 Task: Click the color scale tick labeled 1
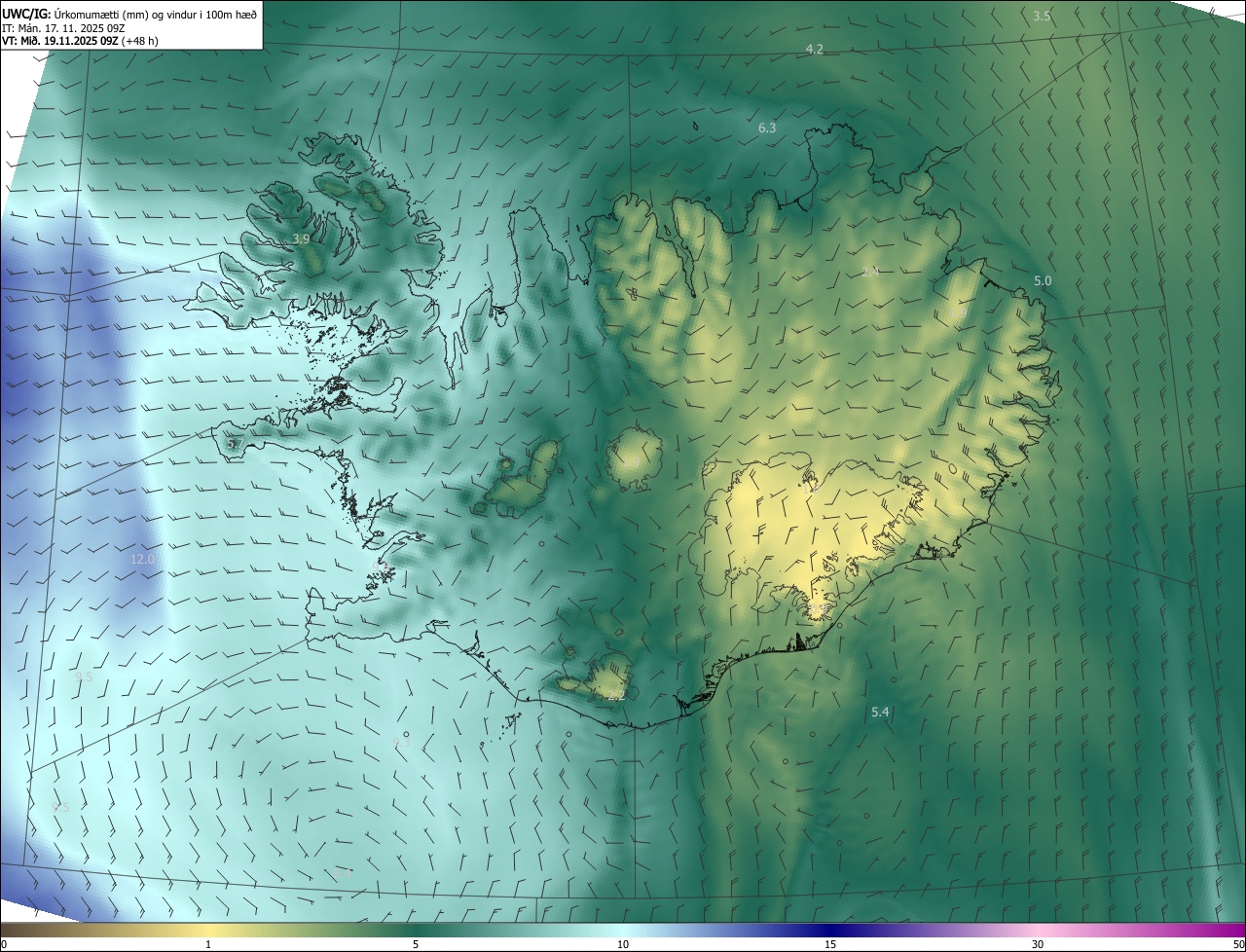tap(208, 945)
